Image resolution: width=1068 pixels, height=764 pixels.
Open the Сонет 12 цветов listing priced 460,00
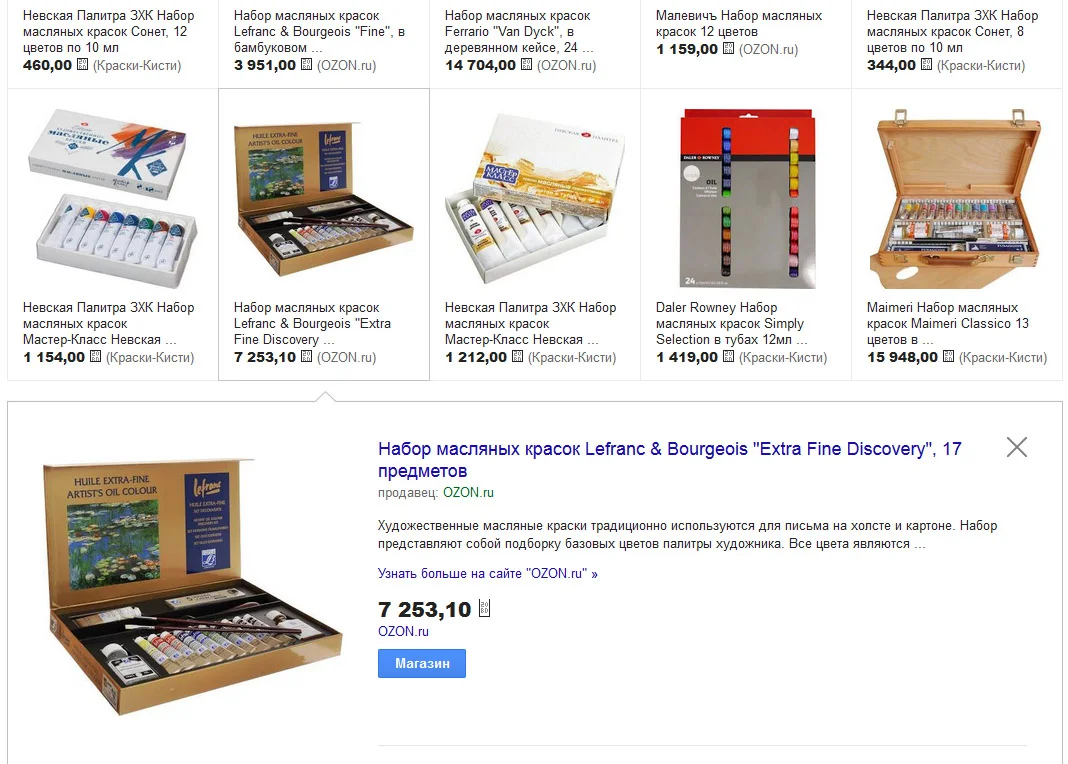point(108,31)
